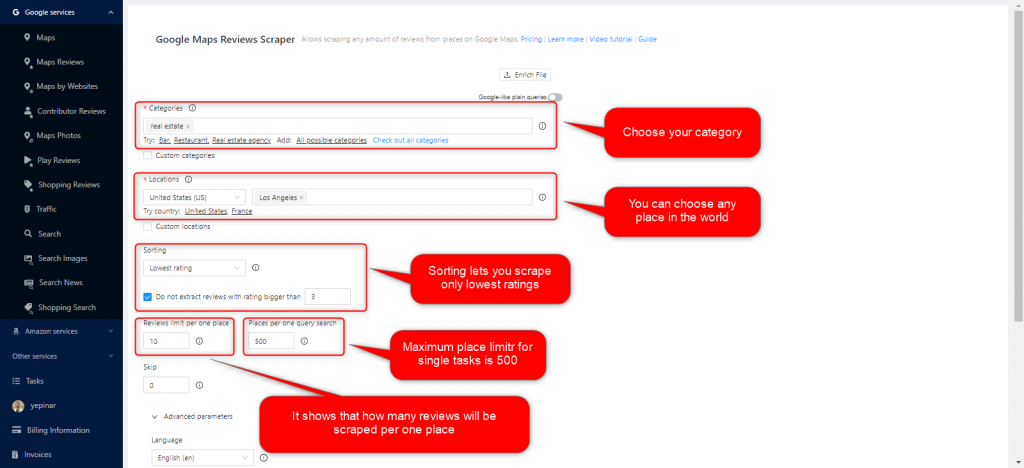
Task: Click info icon right of locations input
Action: pos(542,197)
